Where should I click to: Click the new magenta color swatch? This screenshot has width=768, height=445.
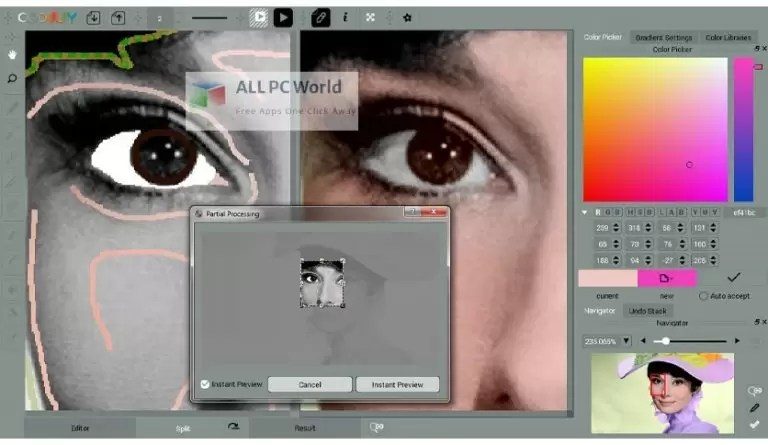pos(667,278)
